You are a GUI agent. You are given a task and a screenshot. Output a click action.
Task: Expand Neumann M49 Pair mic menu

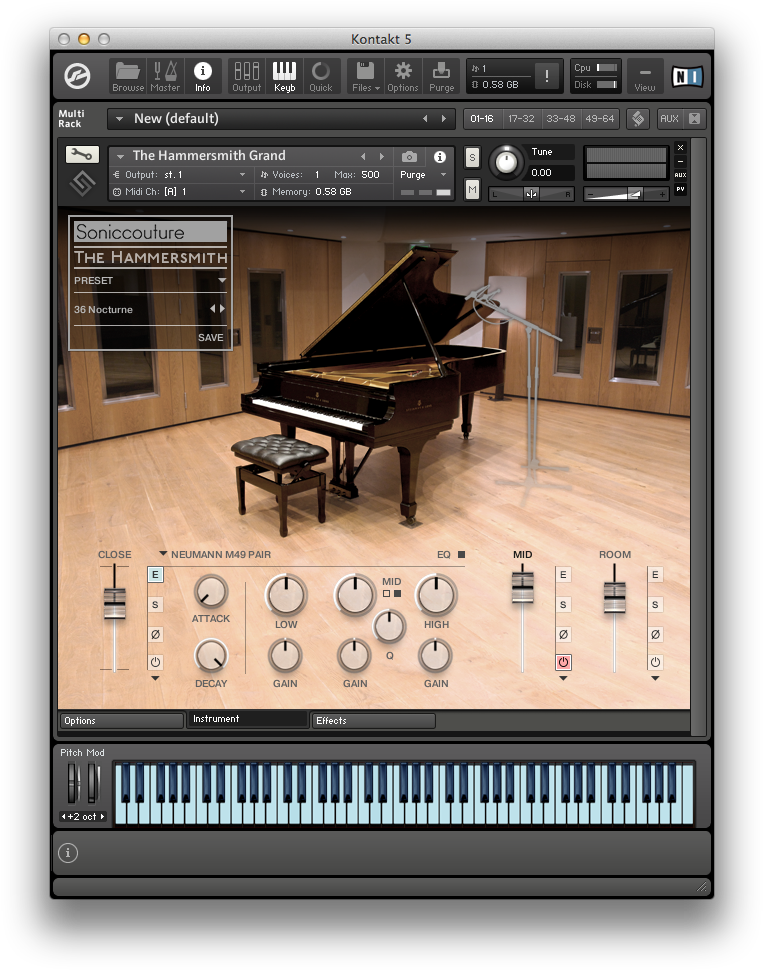tap(163, 554)
